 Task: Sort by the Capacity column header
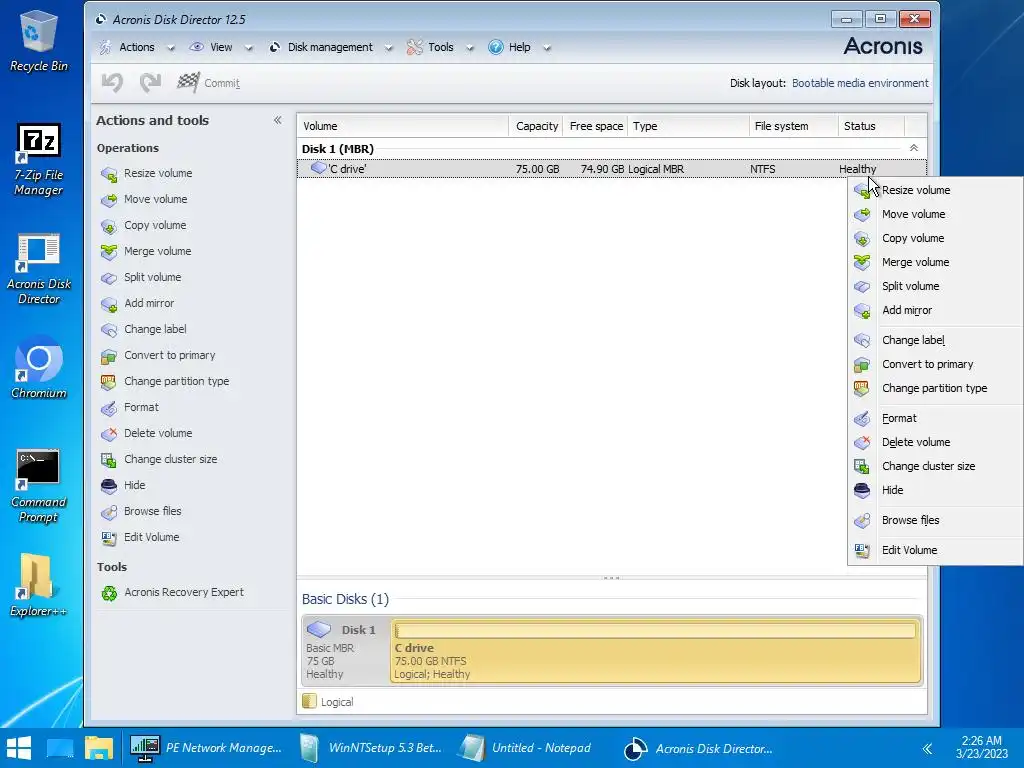tap(536, 126)
